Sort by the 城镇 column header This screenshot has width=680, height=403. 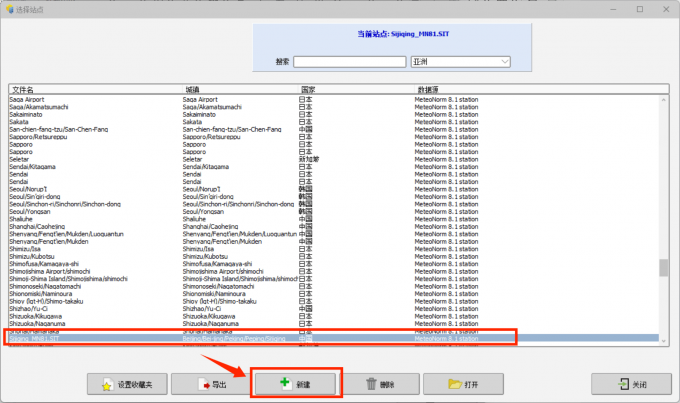[240, 89]
